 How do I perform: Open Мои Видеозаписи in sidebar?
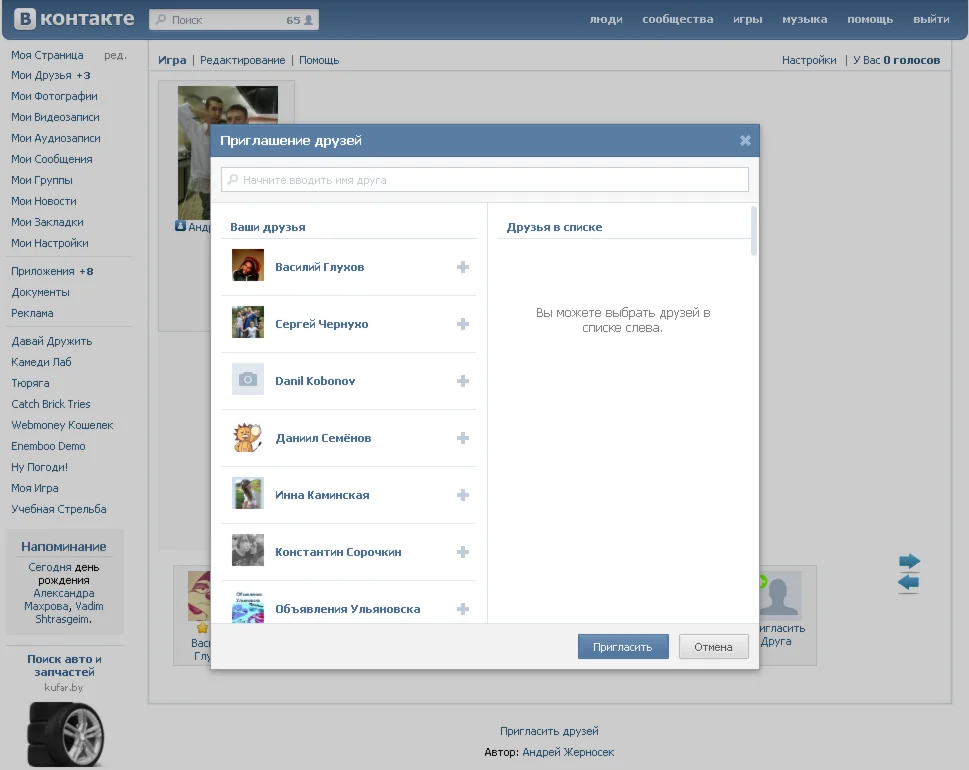pos(55,117)
